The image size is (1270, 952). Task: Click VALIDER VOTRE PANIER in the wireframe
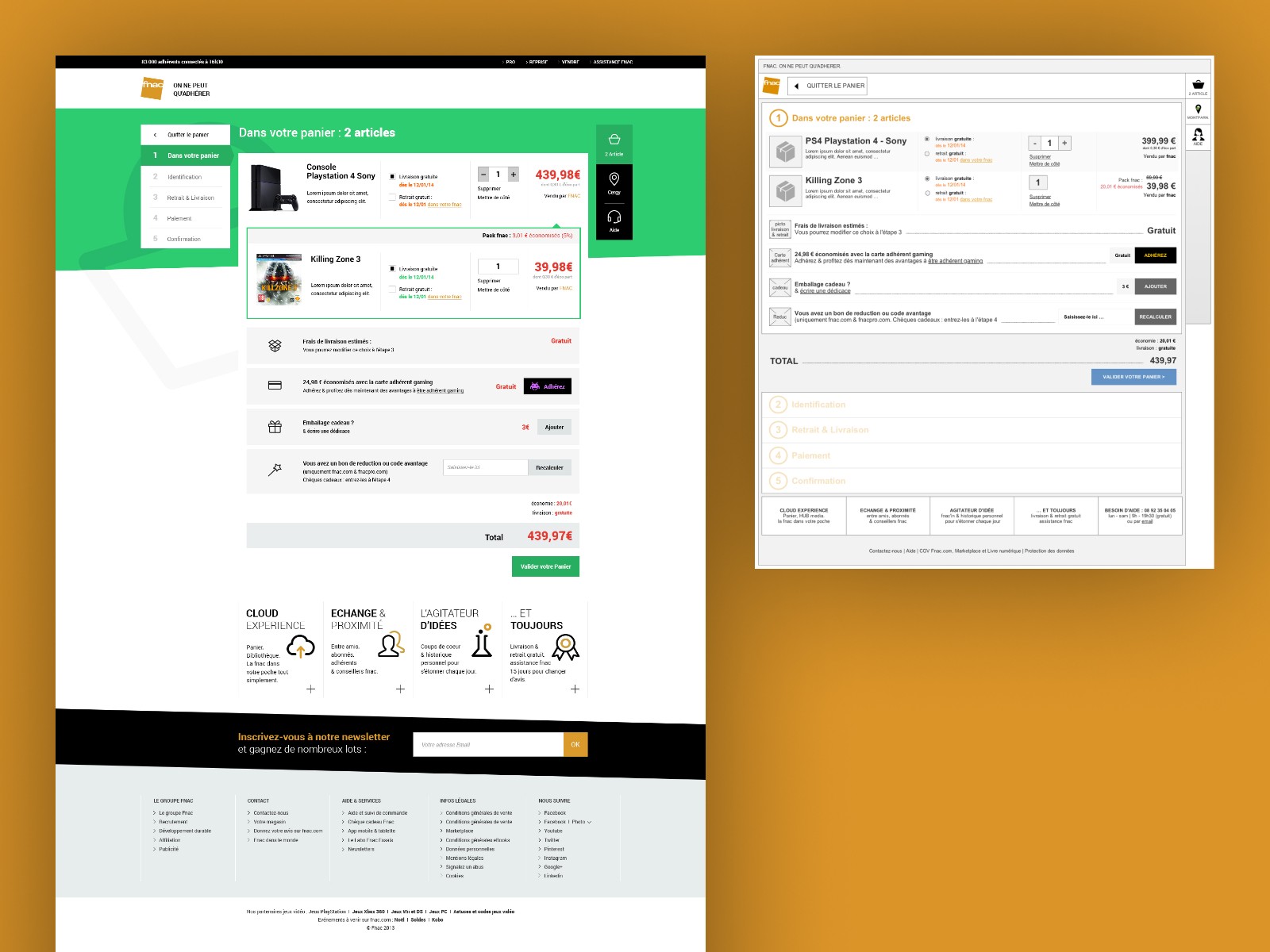[1133, 377]
